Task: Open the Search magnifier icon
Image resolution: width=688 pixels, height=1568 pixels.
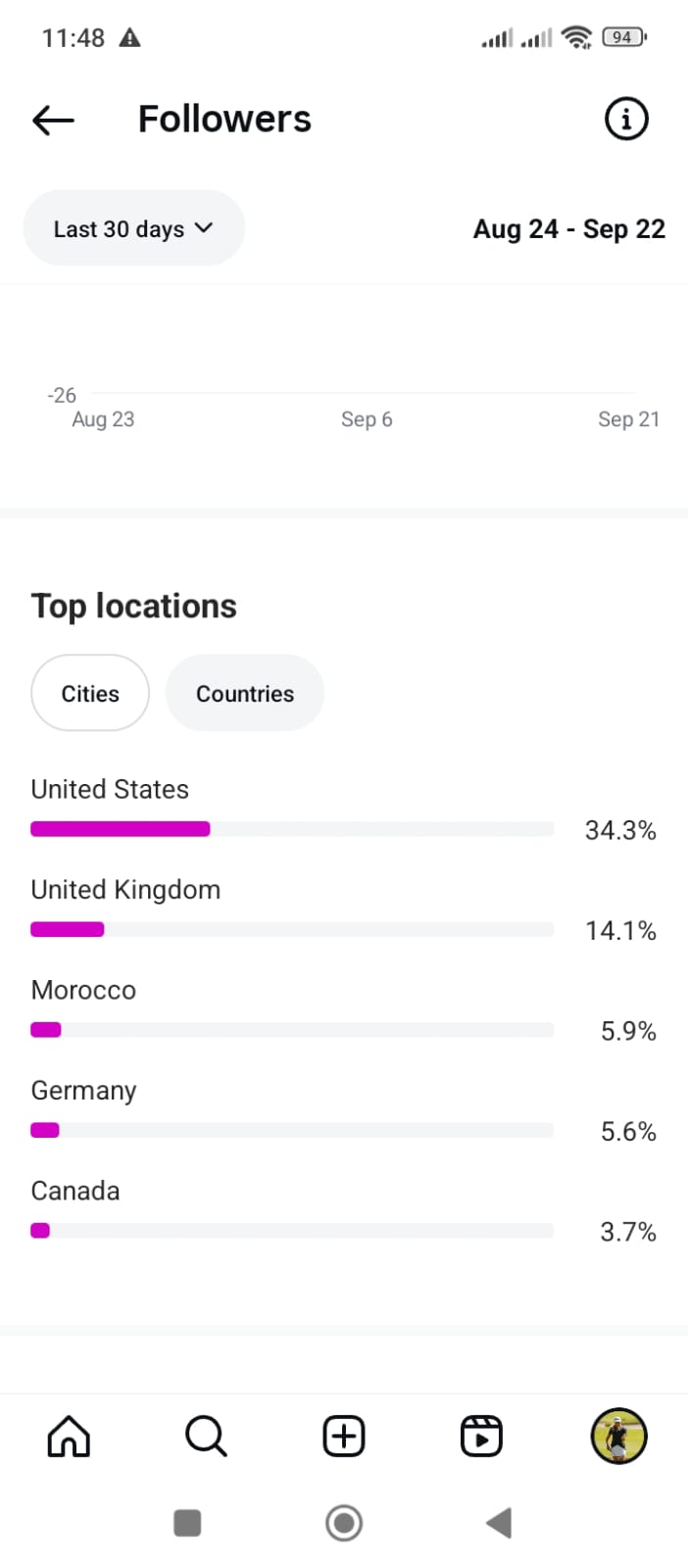Action: point(206,1437)
